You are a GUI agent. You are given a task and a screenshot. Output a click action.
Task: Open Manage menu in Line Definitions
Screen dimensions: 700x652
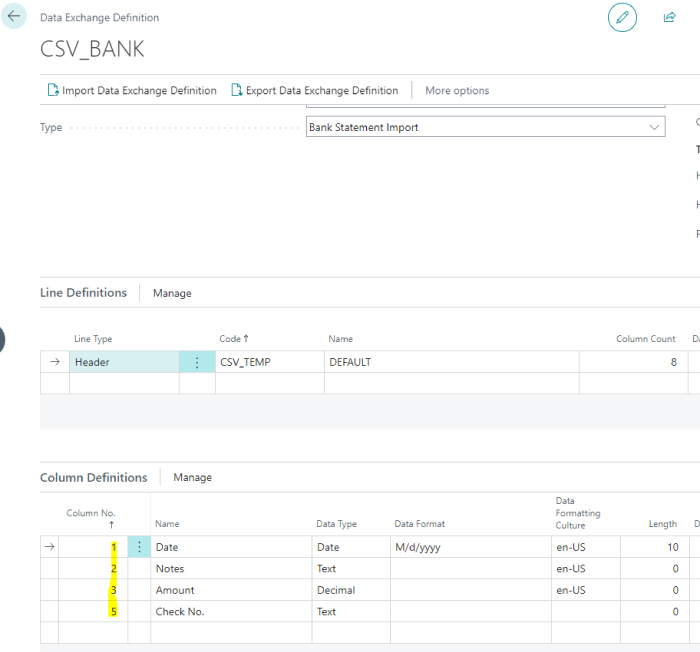click(x=172, y=293)
